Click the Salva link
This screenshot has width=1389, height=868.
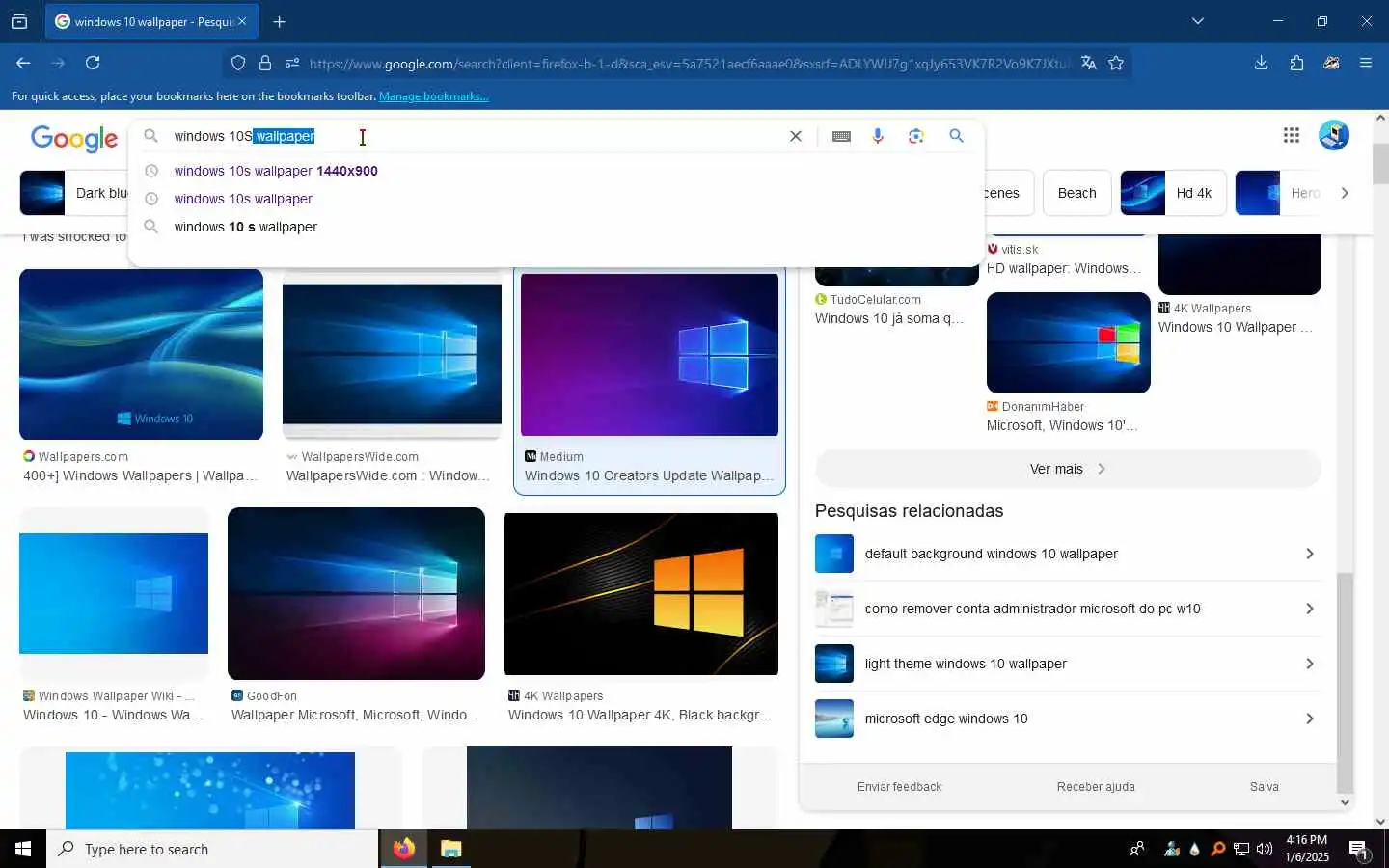1264,787
